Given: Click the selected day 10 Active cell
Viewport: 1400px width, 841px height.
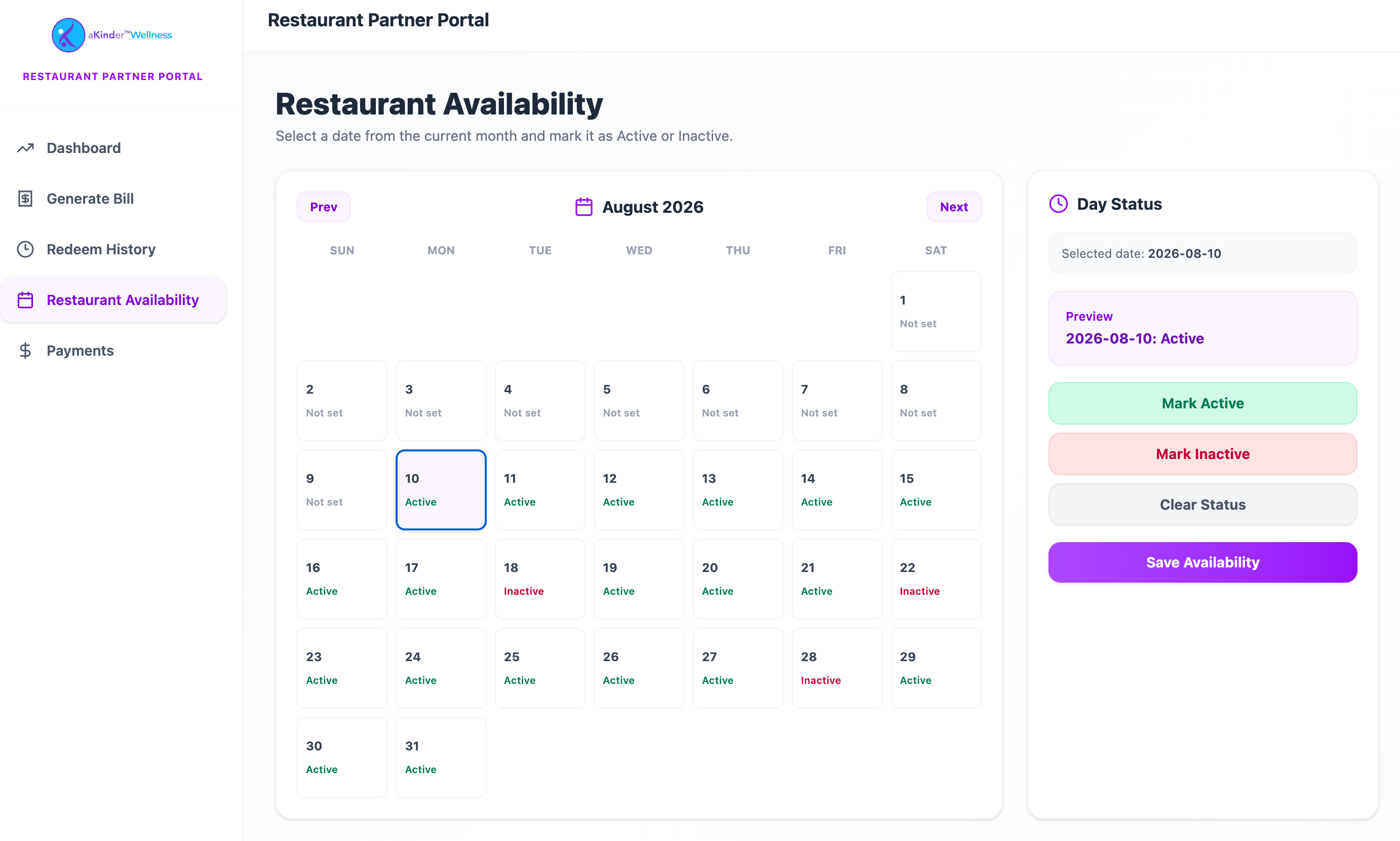Looking at the screenshot, I should [441, 489].
